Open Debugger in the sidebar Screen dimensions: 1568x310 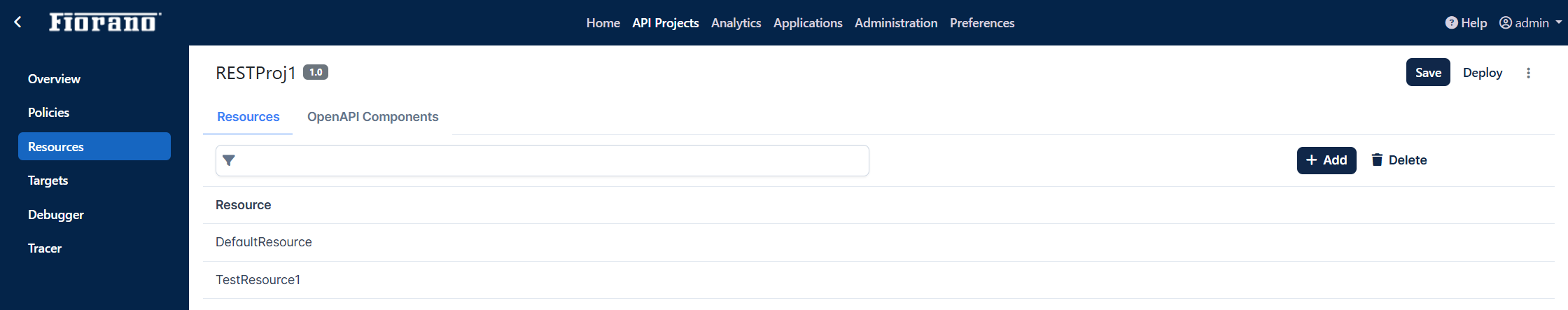pos(56,215)
